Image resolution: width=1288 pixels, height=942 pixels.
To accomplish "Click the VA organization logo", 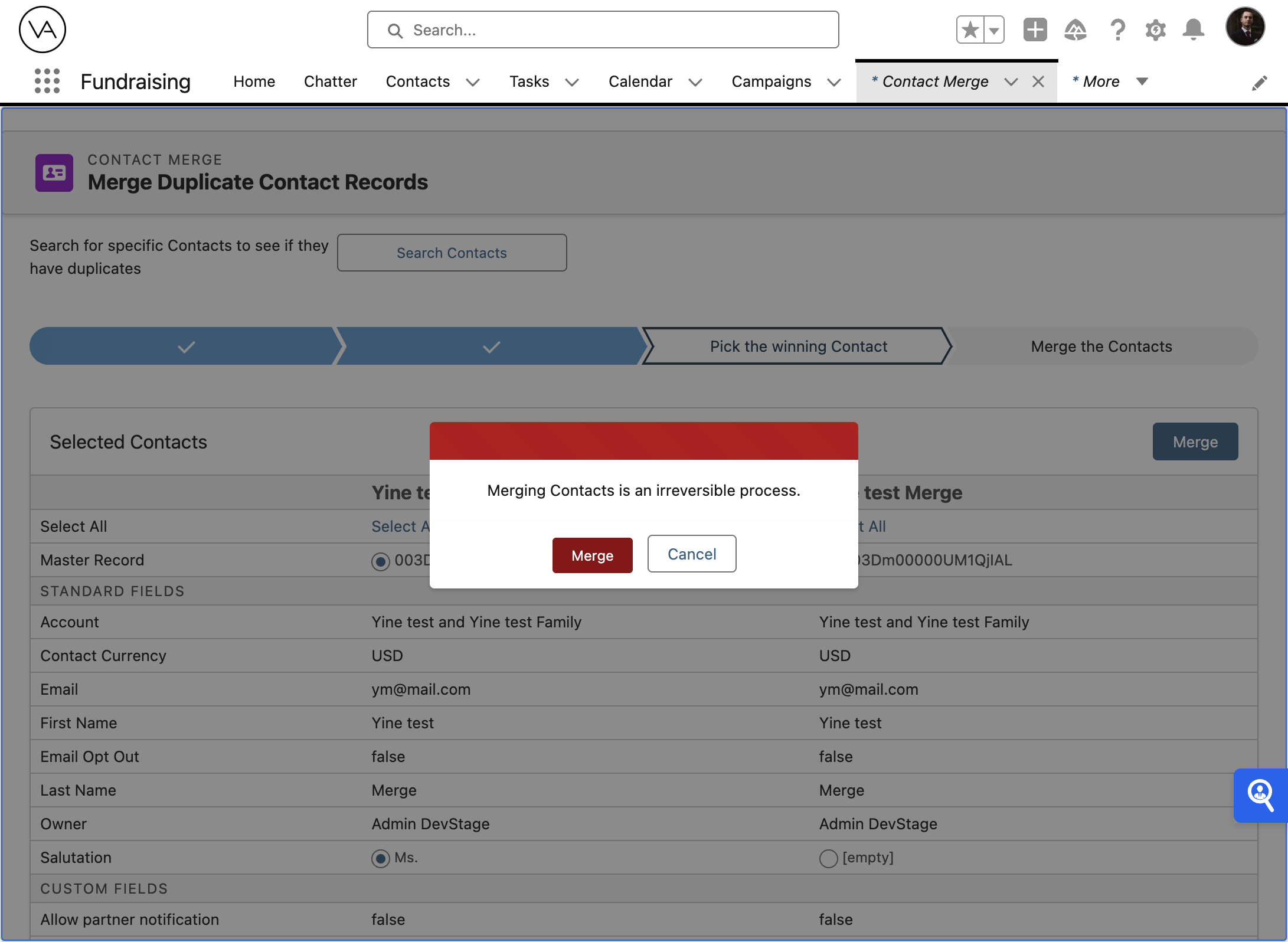I will tap(43, 30).
